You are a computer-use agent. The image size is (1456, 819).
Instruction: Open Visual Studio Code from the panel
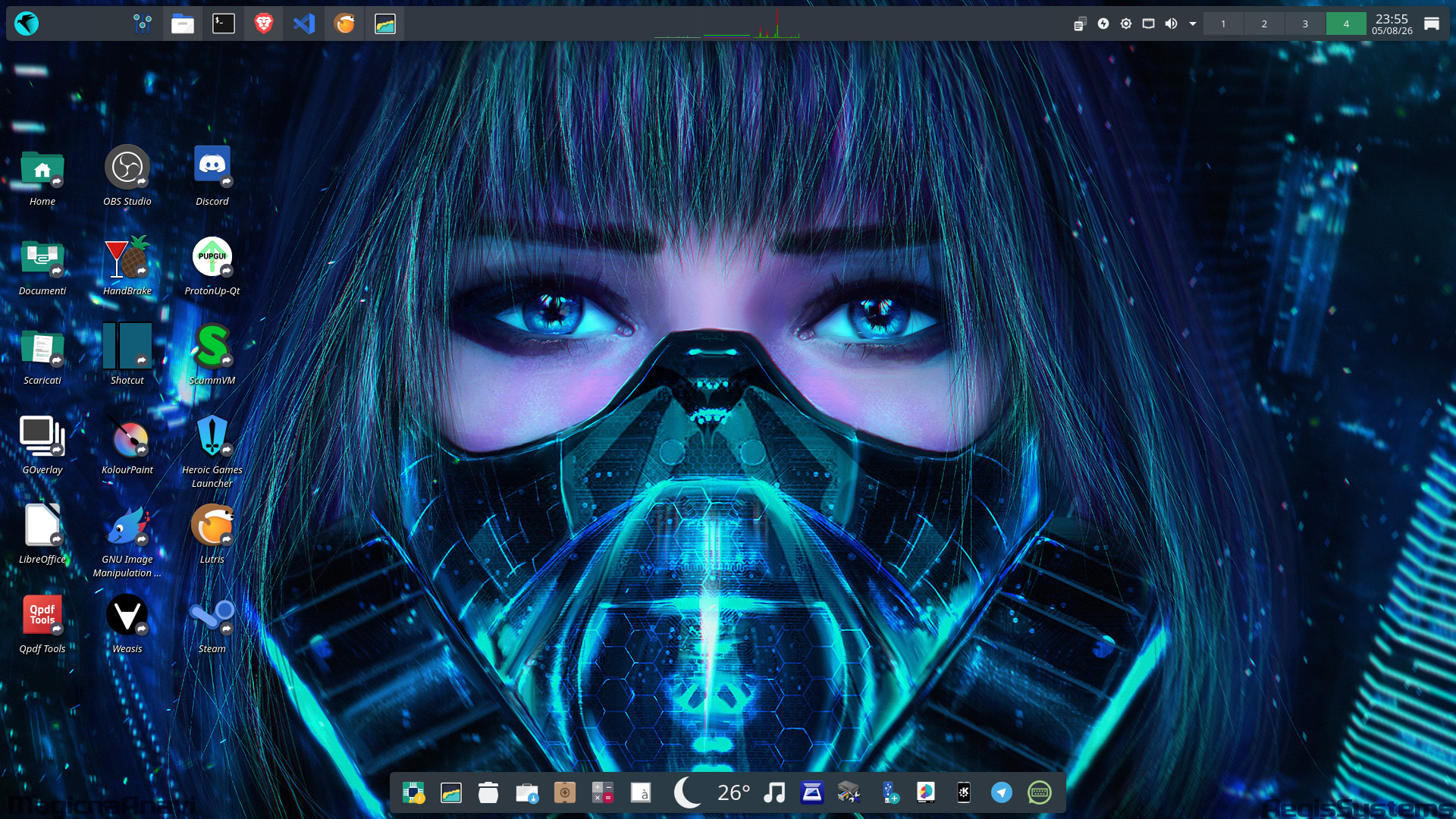pyautogui.click(x=304, y=24)
